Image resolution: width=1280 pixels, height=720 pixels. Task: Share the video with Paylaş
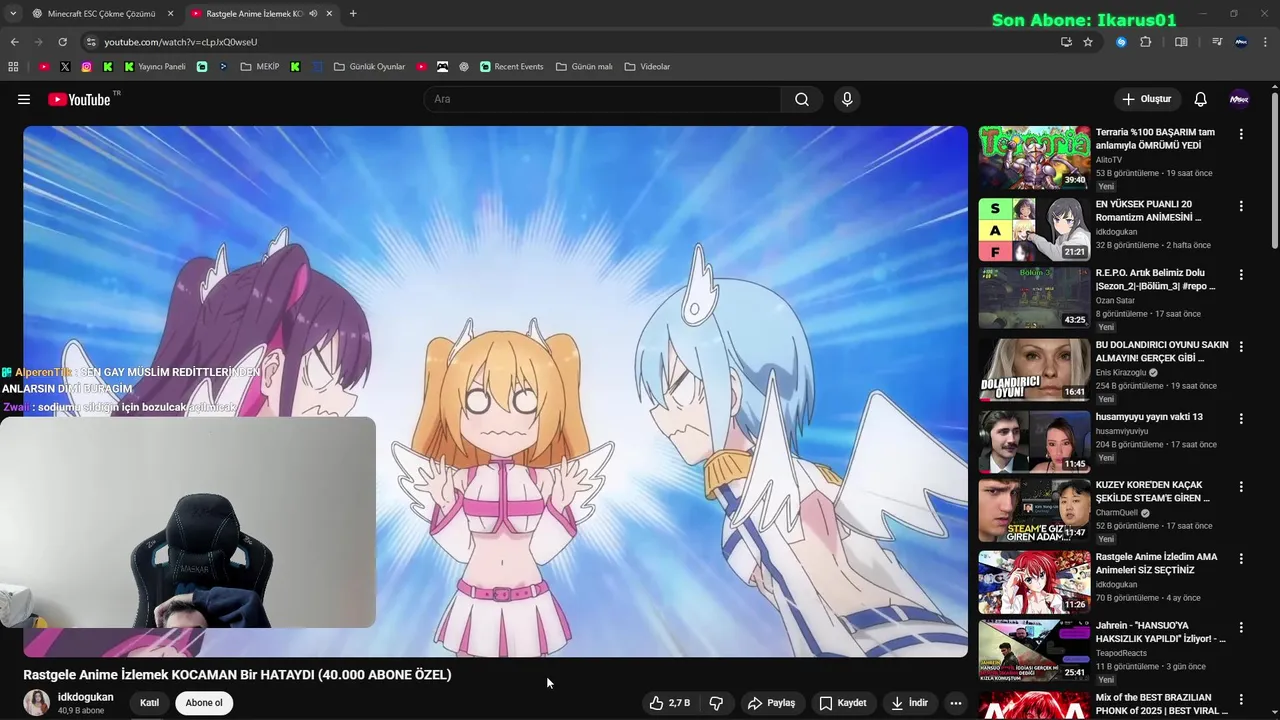771,703
